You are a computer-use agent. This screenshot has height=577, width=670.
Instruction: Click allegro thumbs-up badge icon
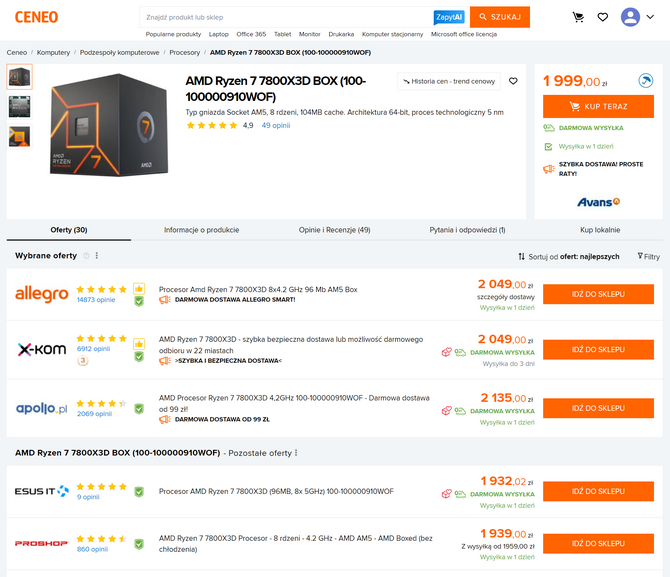(x=139, y=288)
